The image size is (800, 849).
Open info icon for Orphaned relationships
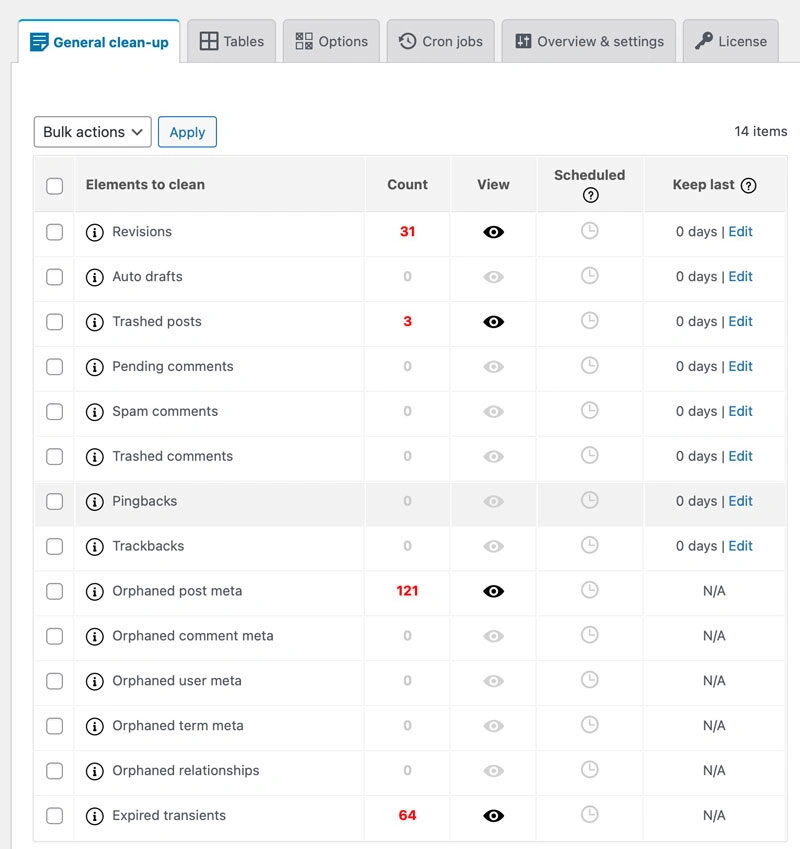pos(94,772)
